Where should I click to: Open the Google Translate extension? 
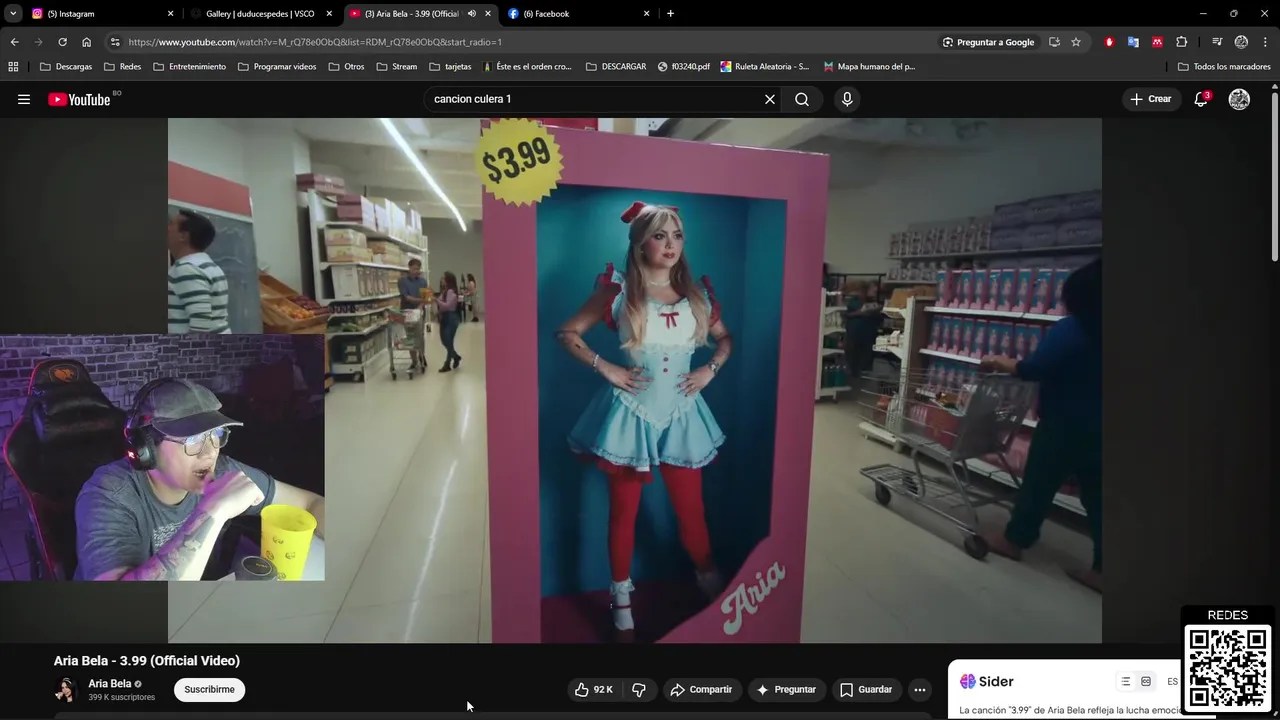[1133, 42]
